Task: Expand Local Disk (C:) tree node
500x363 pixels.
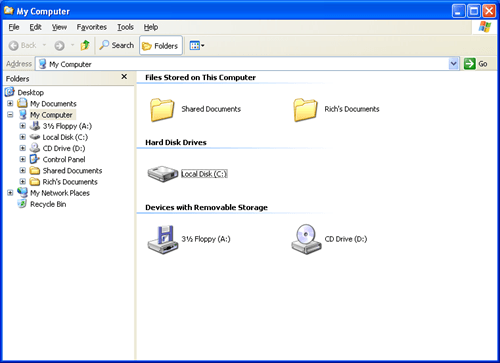Action: (x=22, y=137)
